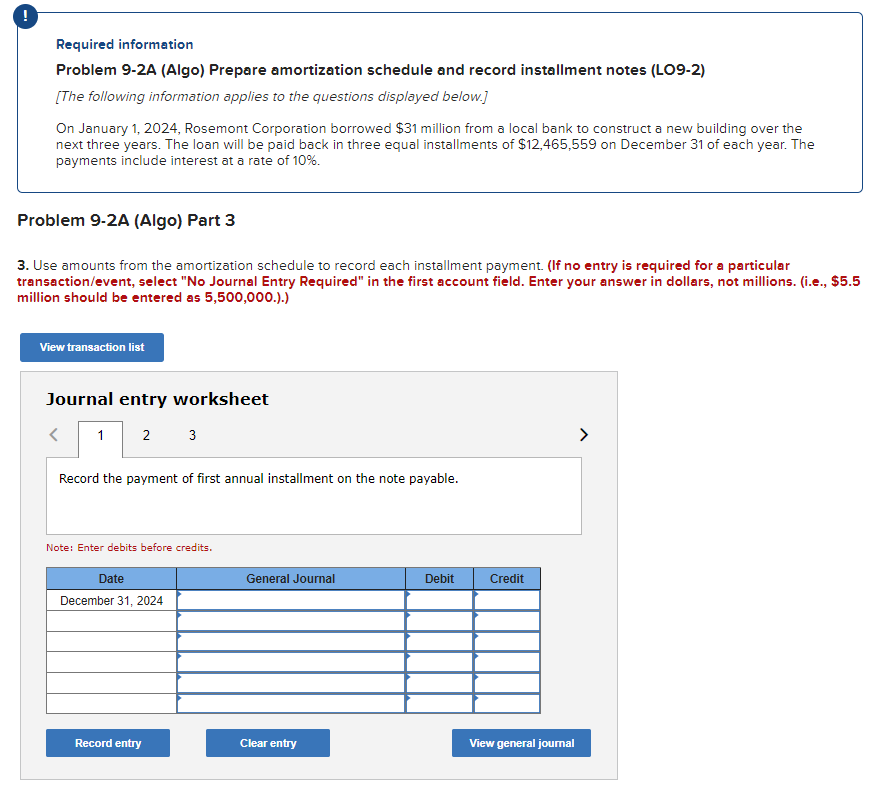This screenshot has height=811, width=881.
Task: Open the fifth account dropdown
Action: [290, 682]
